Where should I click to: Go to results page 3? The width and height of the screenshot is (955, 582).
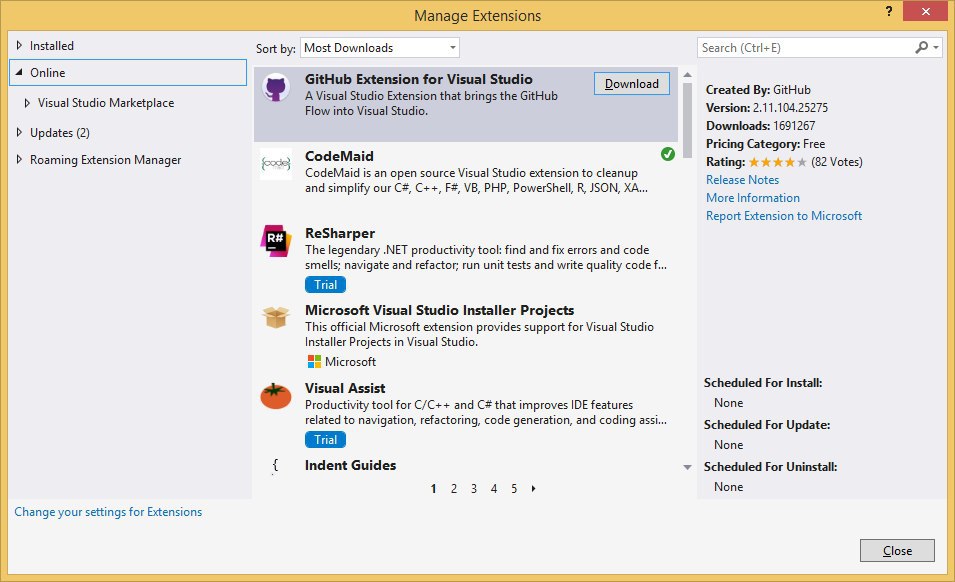pyautogui.click(x=474, y=488)
